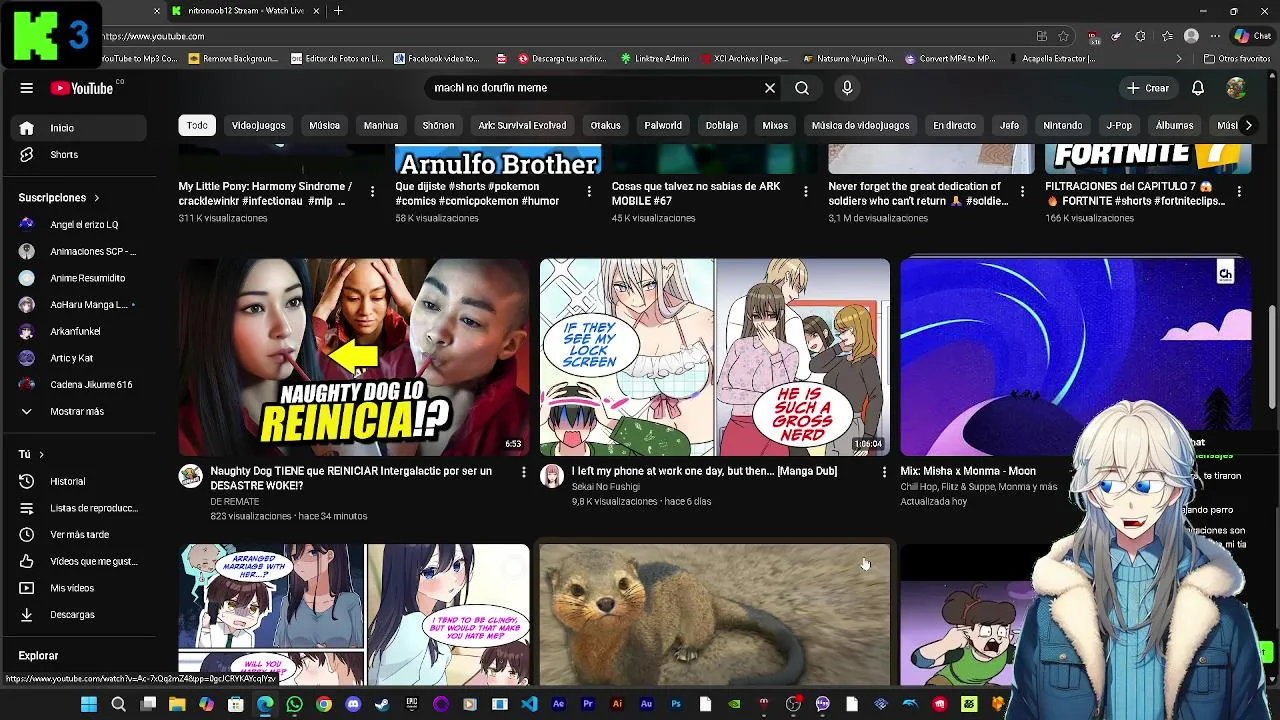Select the Palworld filter chip

(663, 125)
